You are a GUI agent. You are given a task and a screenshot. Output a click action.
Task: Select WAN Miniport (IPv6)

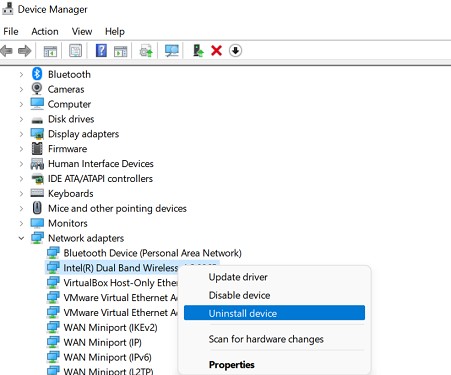point(107,357)
